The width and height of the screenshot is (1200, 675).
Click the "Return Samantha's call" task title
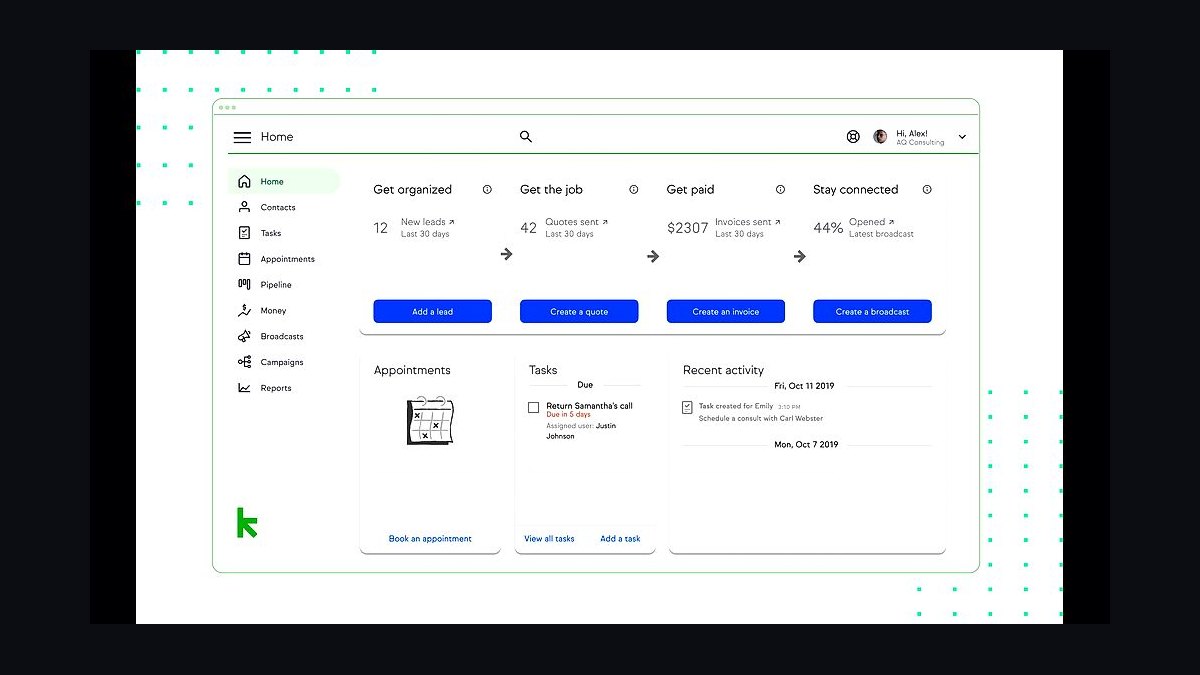[589, 406]
